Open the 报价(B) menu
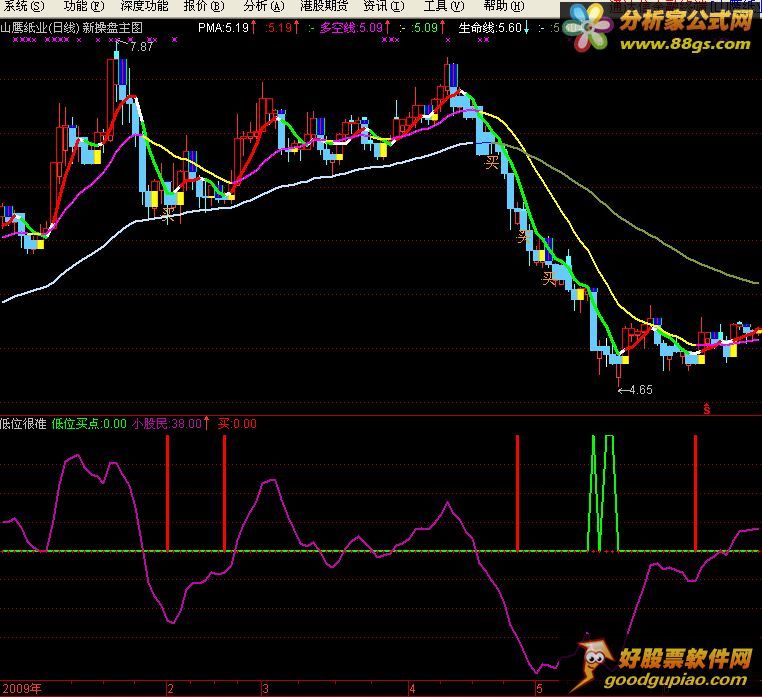Screen dimensions: 762x697 [204, 6]
